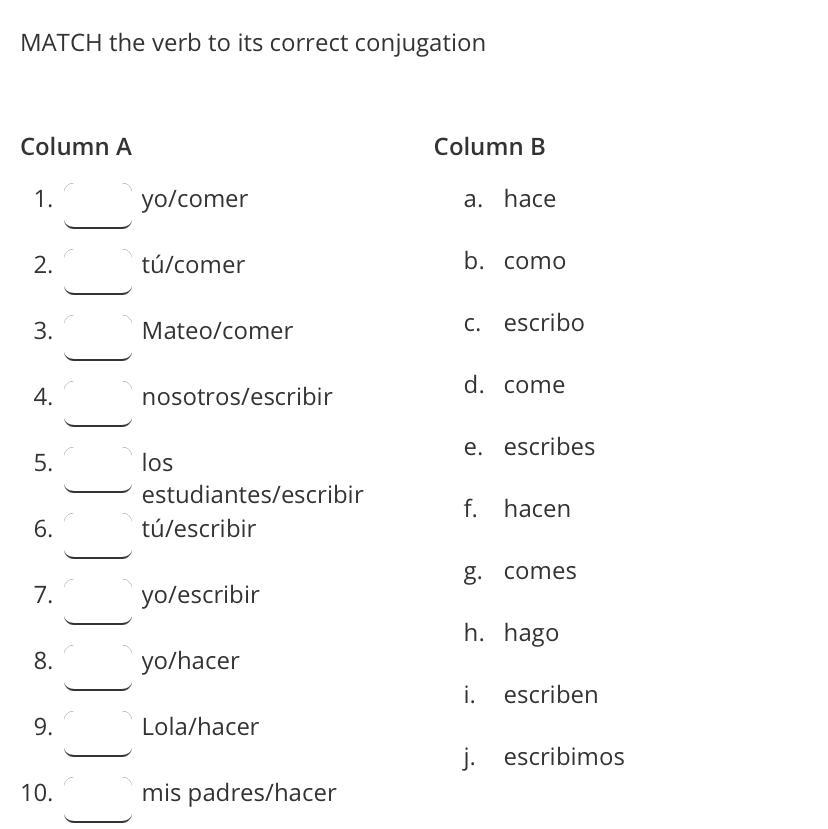Click option a. hace in Column B
The width and height of the screenshot is (828, 829).
click(x=530, y=199)
